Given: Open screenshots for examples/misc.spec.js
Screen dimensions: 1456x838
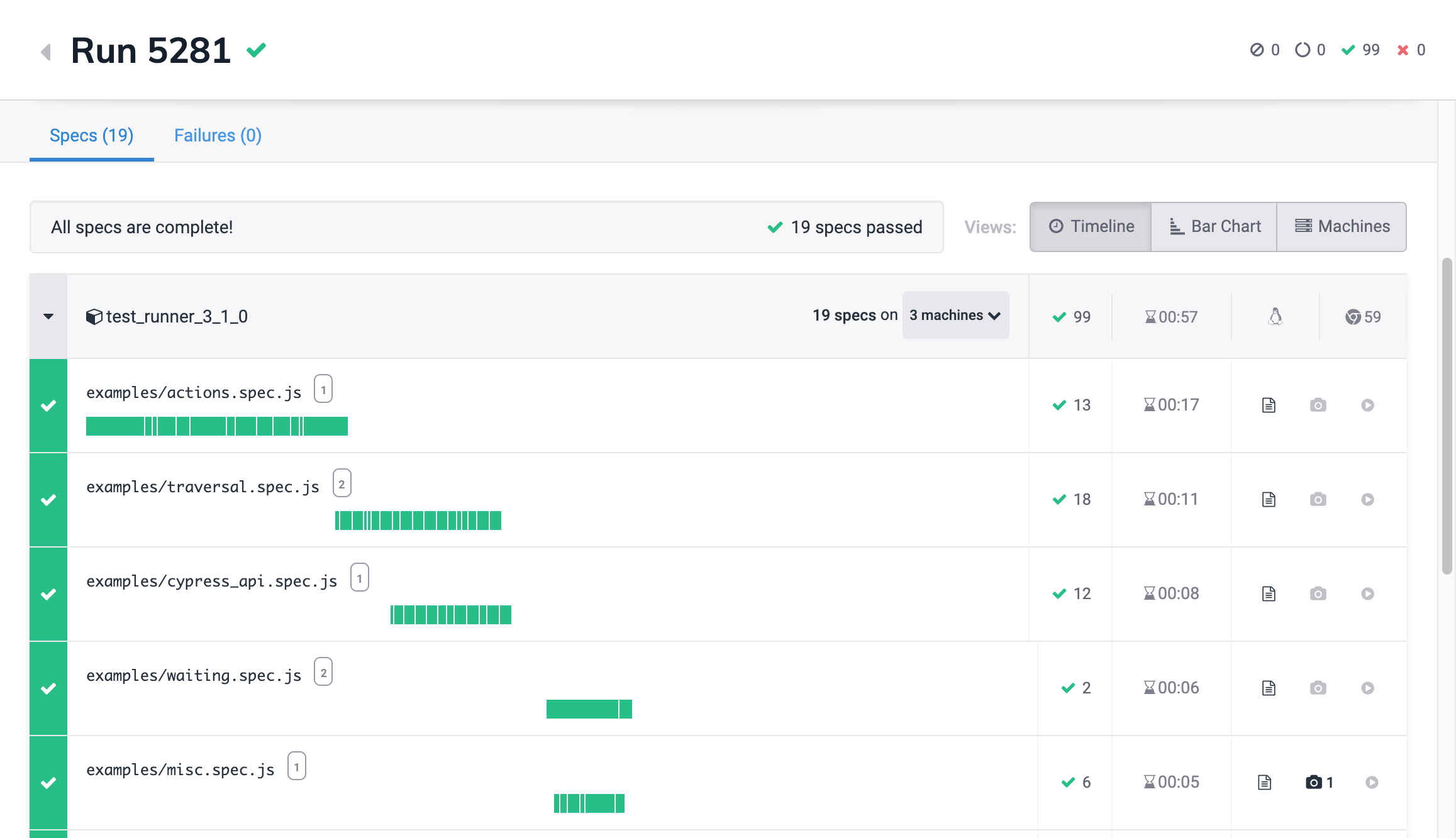Looking at the screenshot, I should pos(1314,781).
